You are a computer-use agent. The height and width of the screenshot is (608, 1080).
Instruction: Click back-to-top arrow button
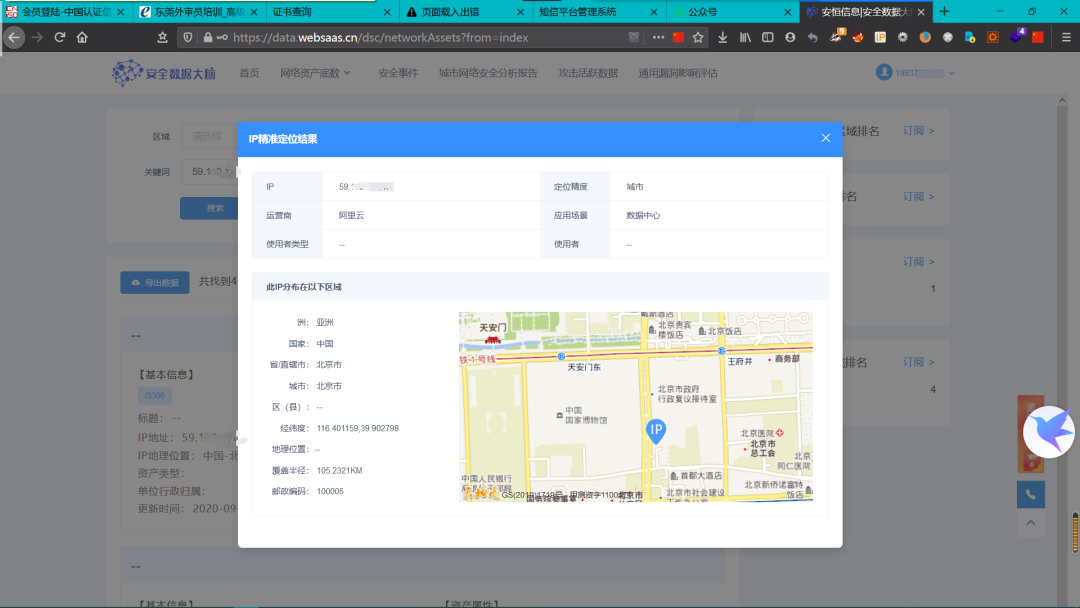tap(1030, 523)
